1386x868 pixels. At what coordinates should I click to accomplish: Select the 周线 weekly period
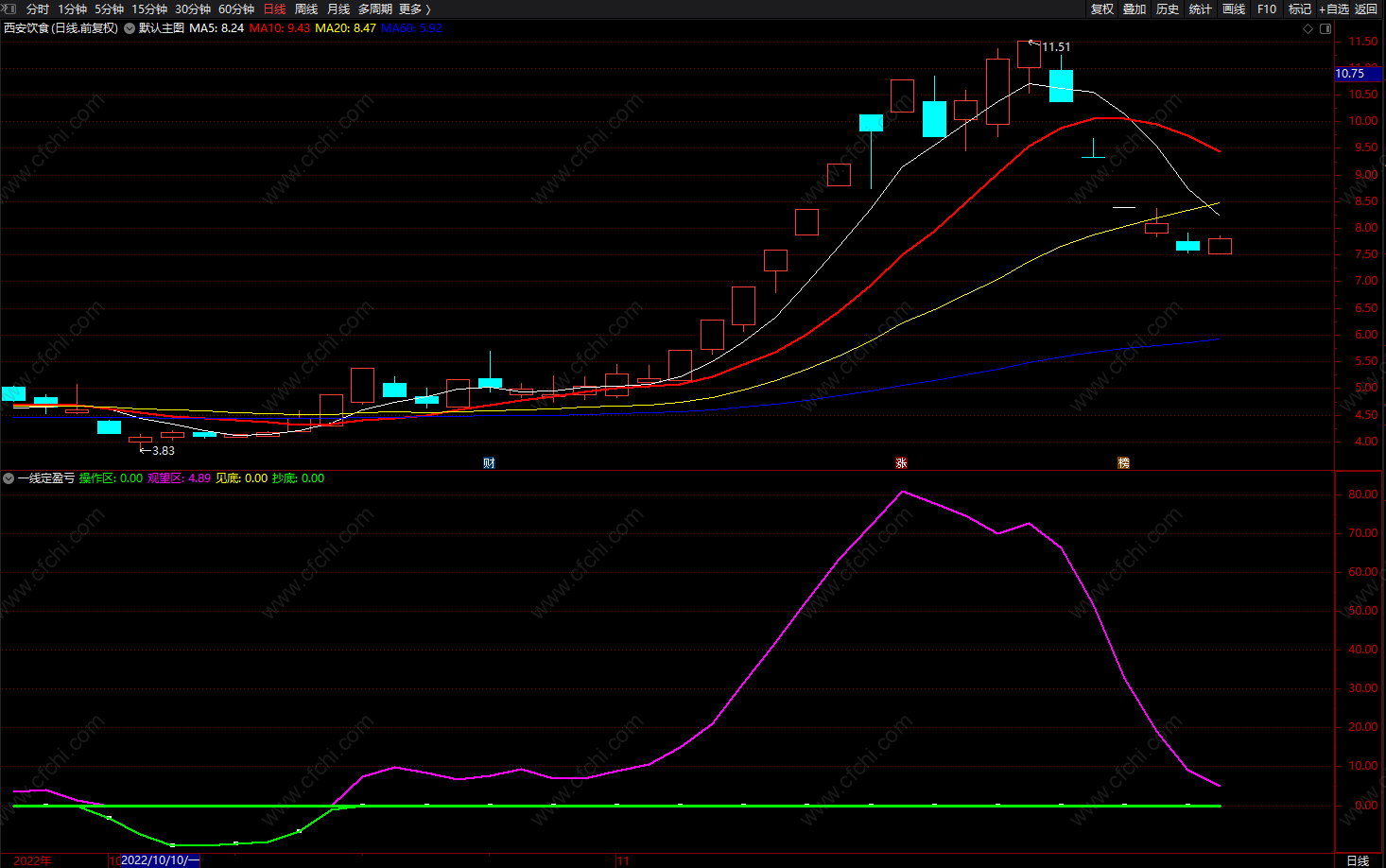[306, 9]
